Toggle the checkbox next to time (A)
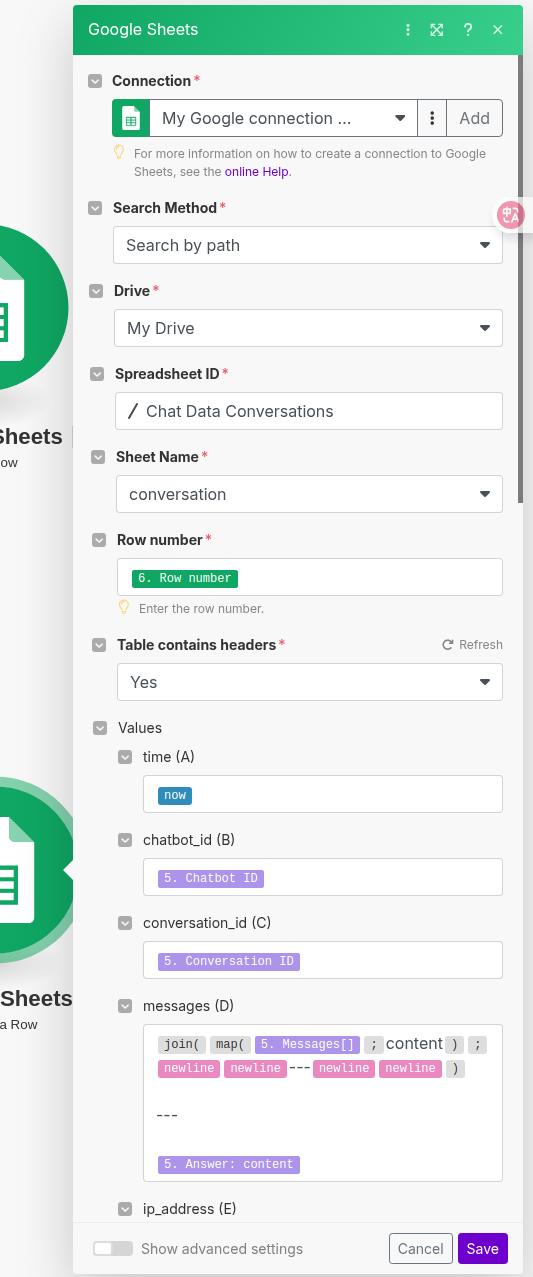The height and width of the screenshot is (1277, 533). pyautogui.click(x=125, y=757)
